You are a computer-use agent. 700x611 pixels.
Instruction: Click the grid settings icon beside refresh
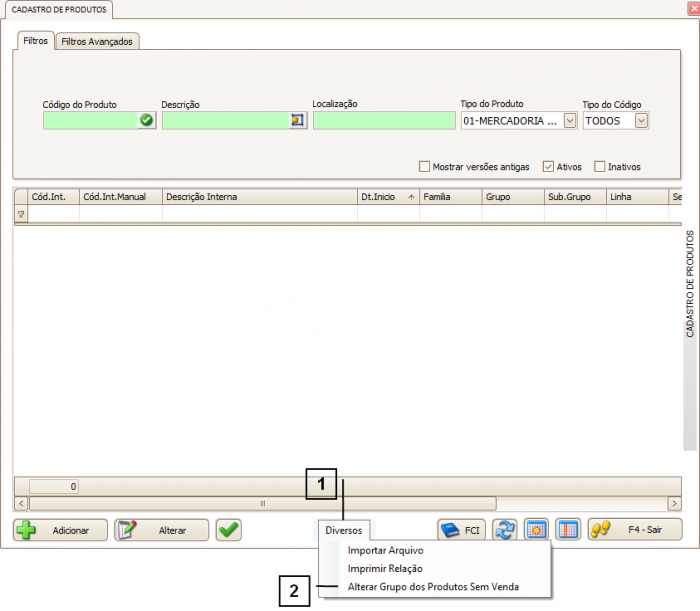[x=535, y=530]
